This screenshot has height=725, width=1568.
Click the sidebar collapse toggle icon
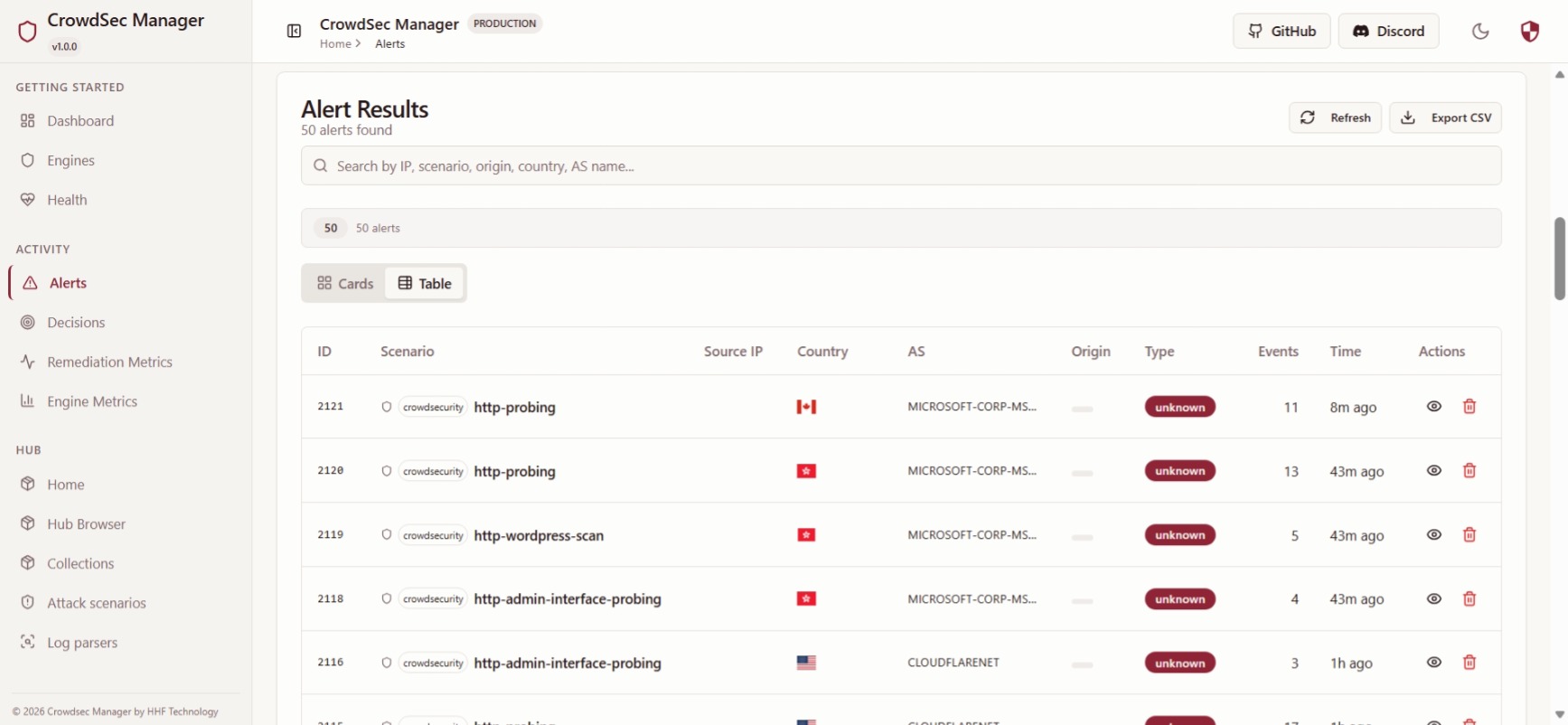click(x=294, y=32)
